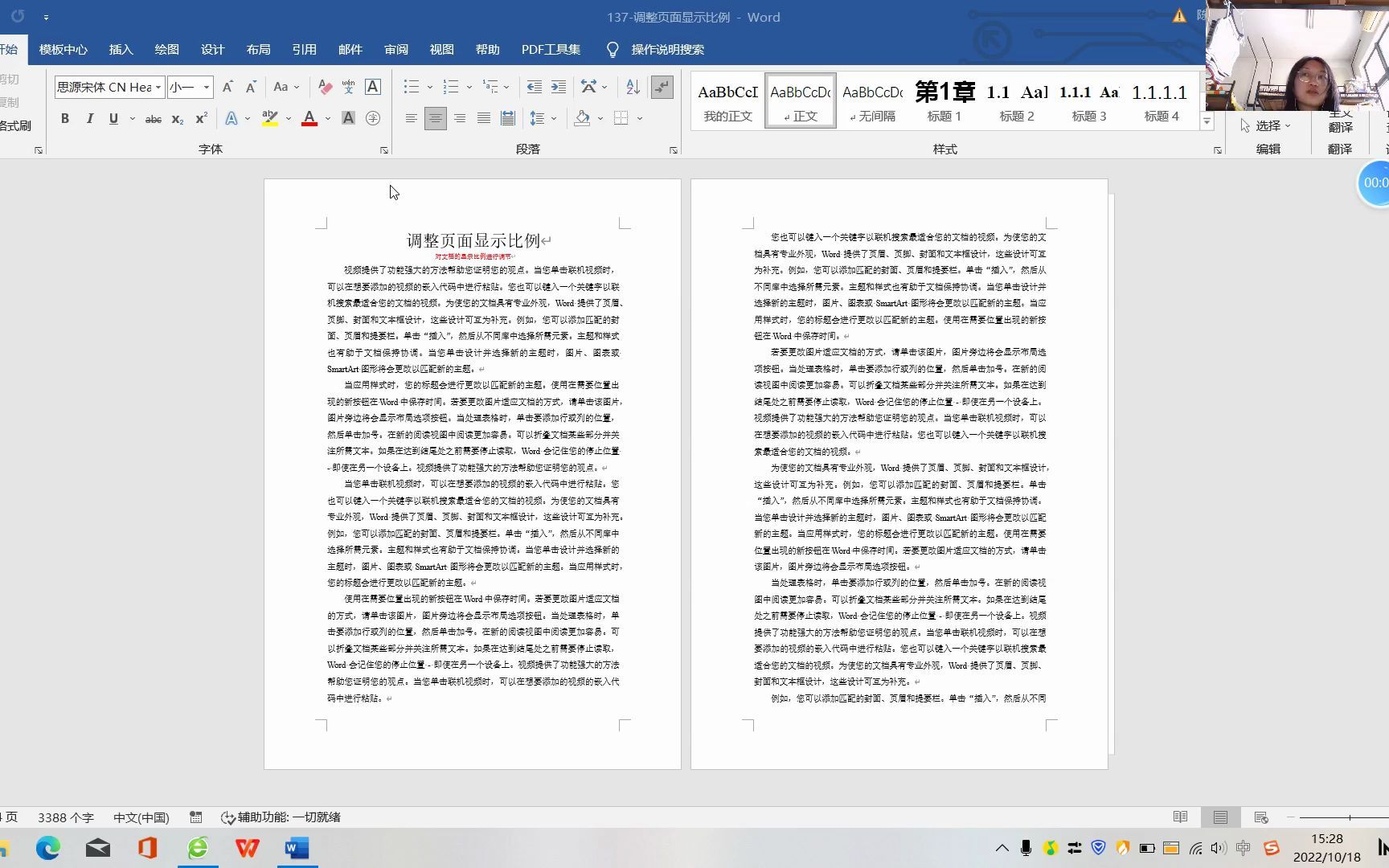Image resolution: width=1389 pixels, height=868 pixels.
Task: Expand borders options arrow
Action: point(640,118)
